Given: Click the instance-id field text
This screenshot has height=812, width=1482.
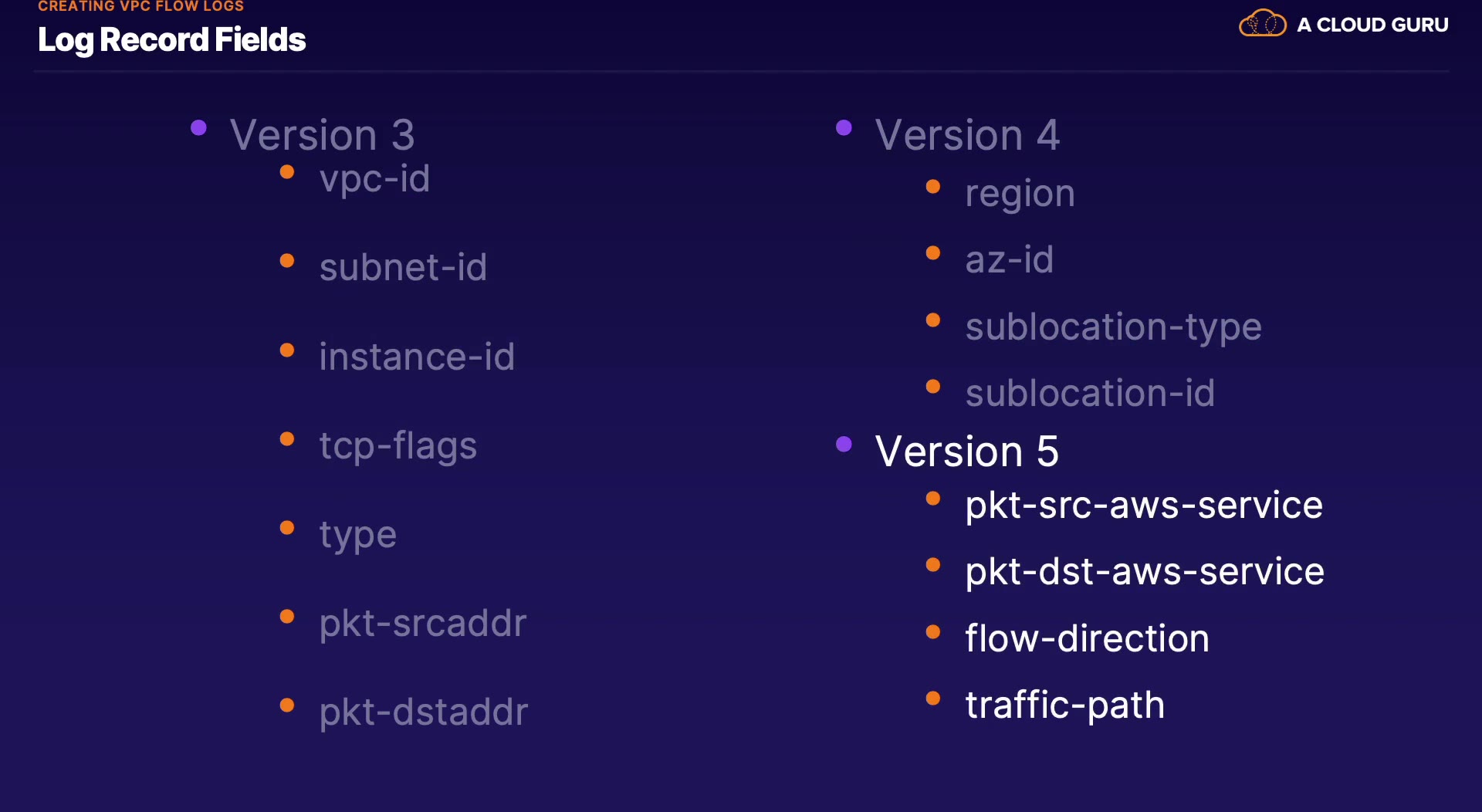Looking at the screenshot, I should coord(417,357).
